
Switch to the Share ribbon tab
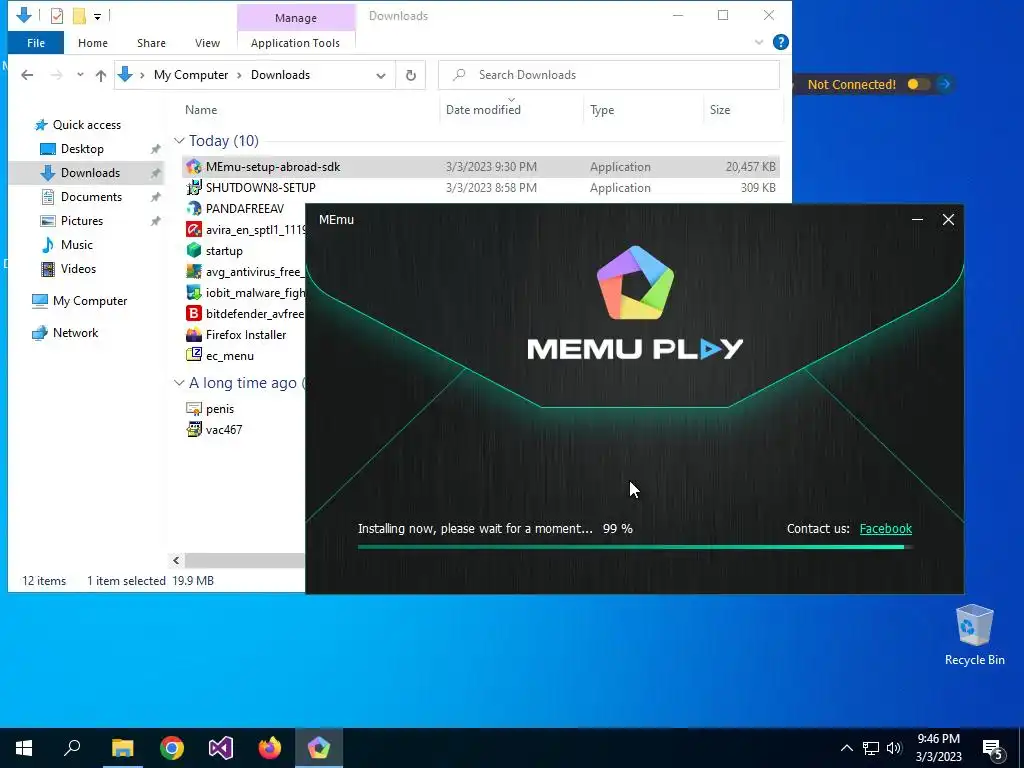point(151,43)
